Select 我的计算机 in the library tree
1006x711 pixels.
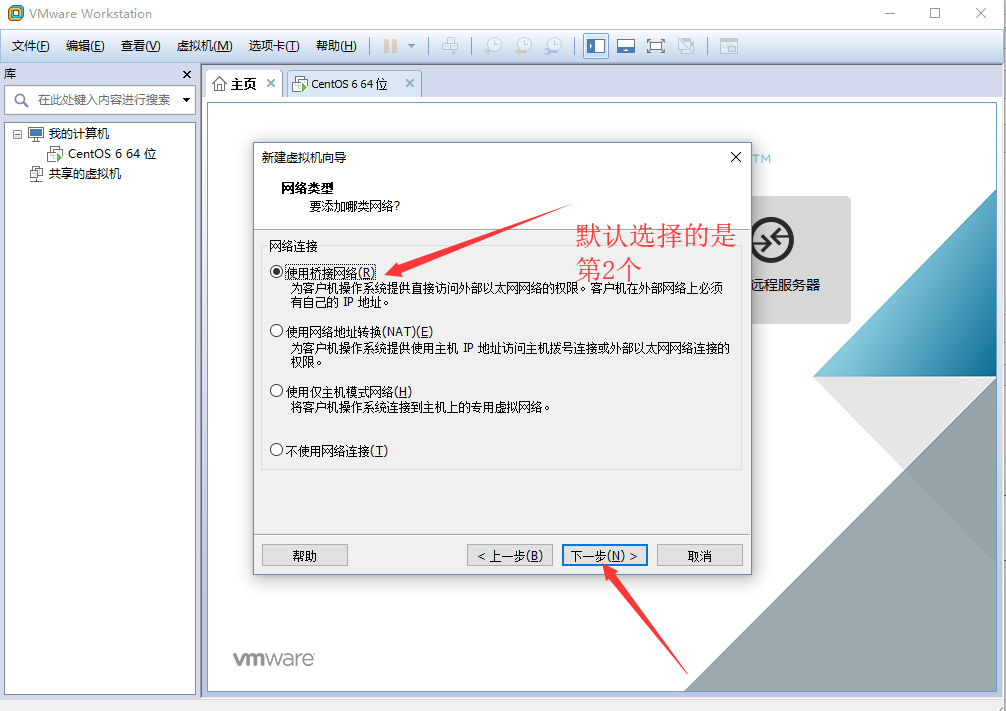click(x=79, y=133)
